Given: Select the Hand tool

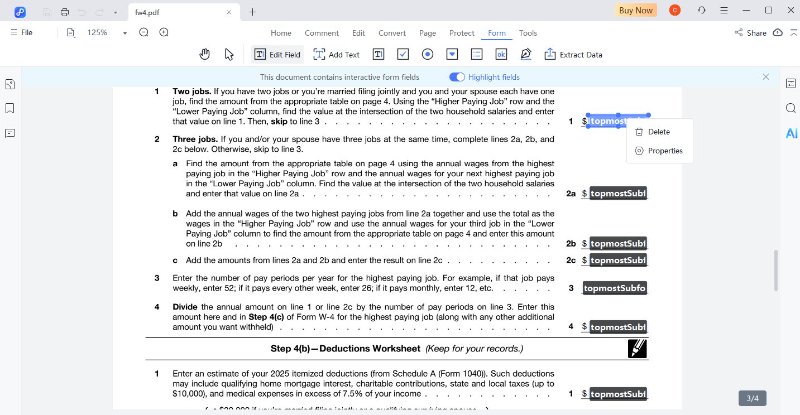Looking at the screenshot, I should [x=205, y=54].
